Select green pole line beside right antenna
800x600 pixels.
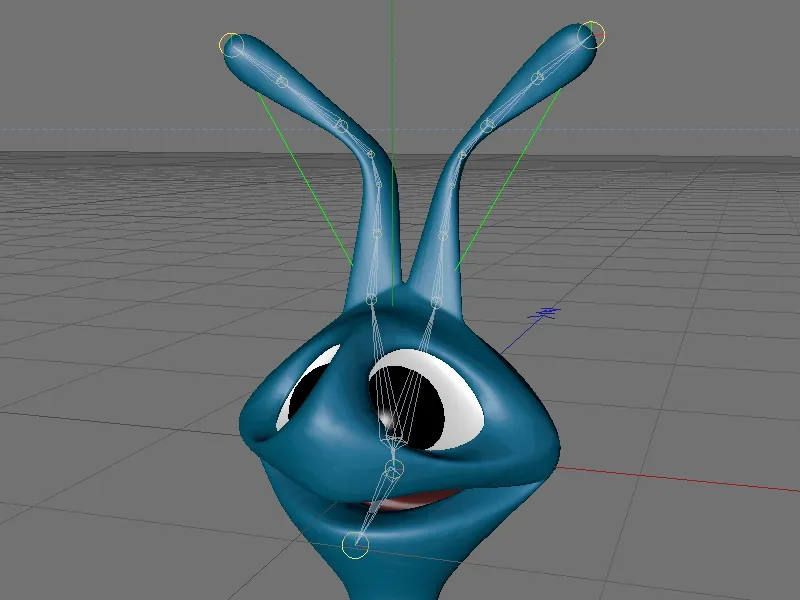[x=508, y=179]
